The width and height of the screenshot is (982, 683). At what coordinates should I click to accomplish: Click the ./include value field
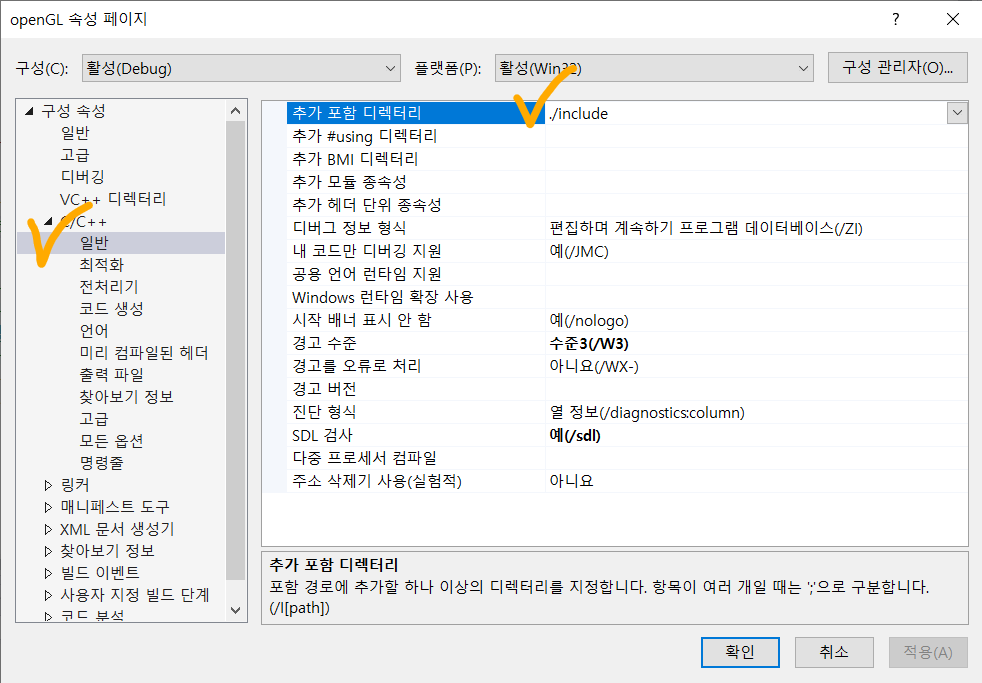[x=747, y=113]
